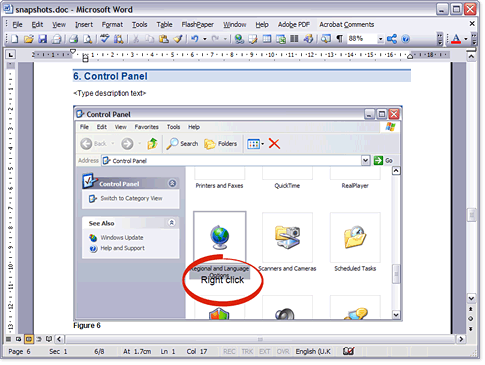
Task: Click the red font color button
Action: coord(456,39)
